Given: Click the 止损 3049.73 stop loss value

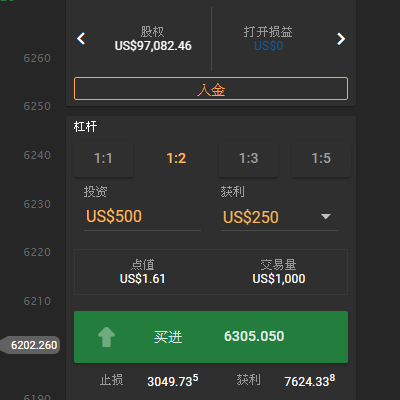Looking at the screenshot, I should 173,381.
